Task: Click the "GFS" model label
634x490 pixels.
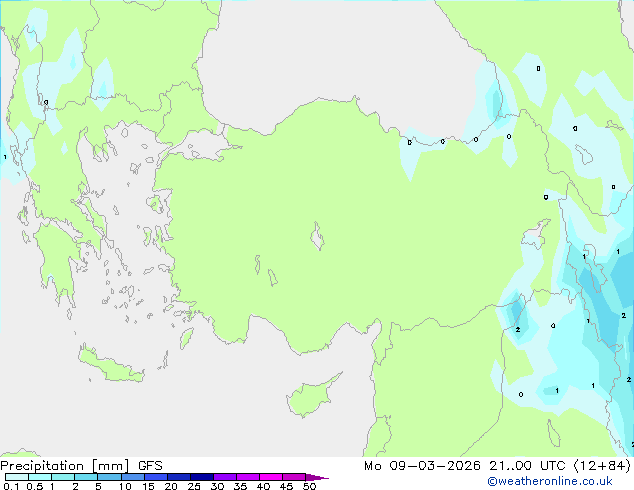Action: click(150, 466)
